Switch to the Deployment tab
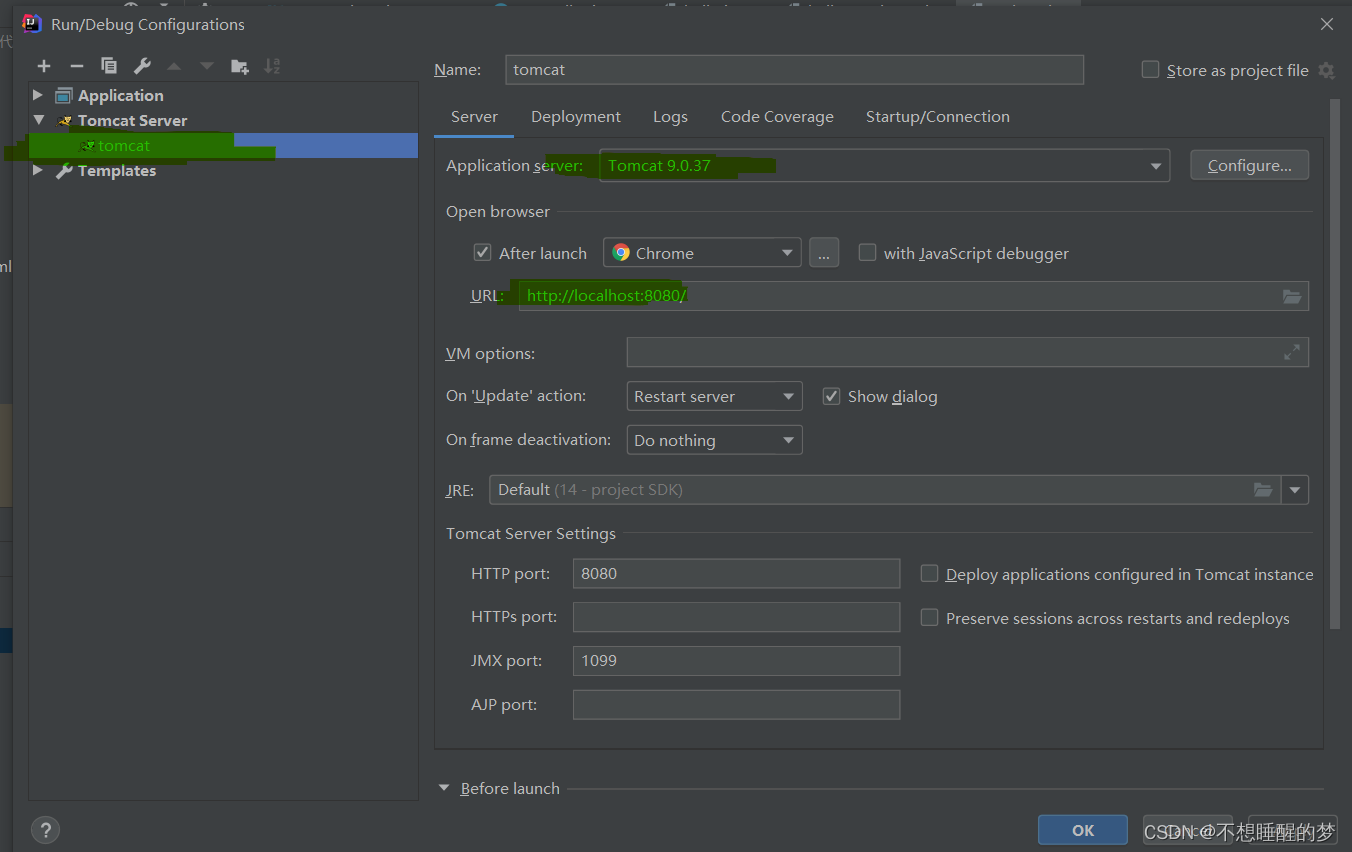Screen dimensions: 1352x852 [x=576, y=117]
